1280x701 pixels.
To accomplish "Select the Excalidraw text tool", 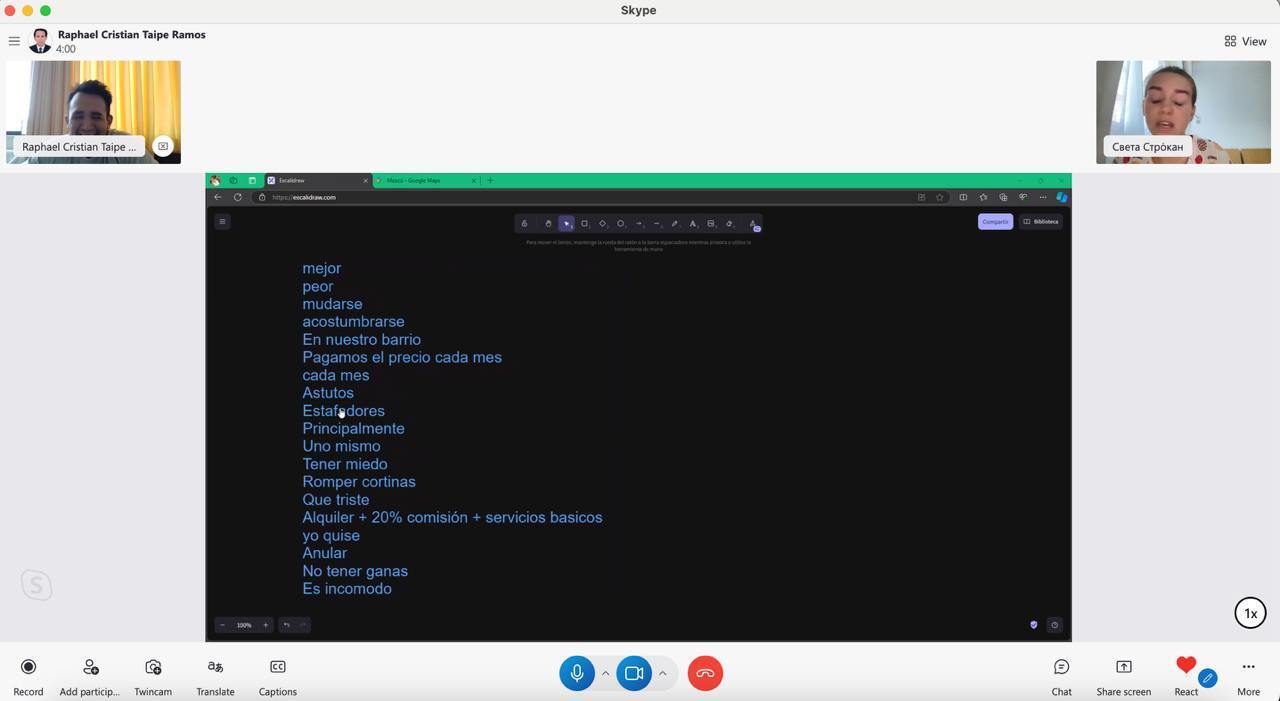I will 693,223.
